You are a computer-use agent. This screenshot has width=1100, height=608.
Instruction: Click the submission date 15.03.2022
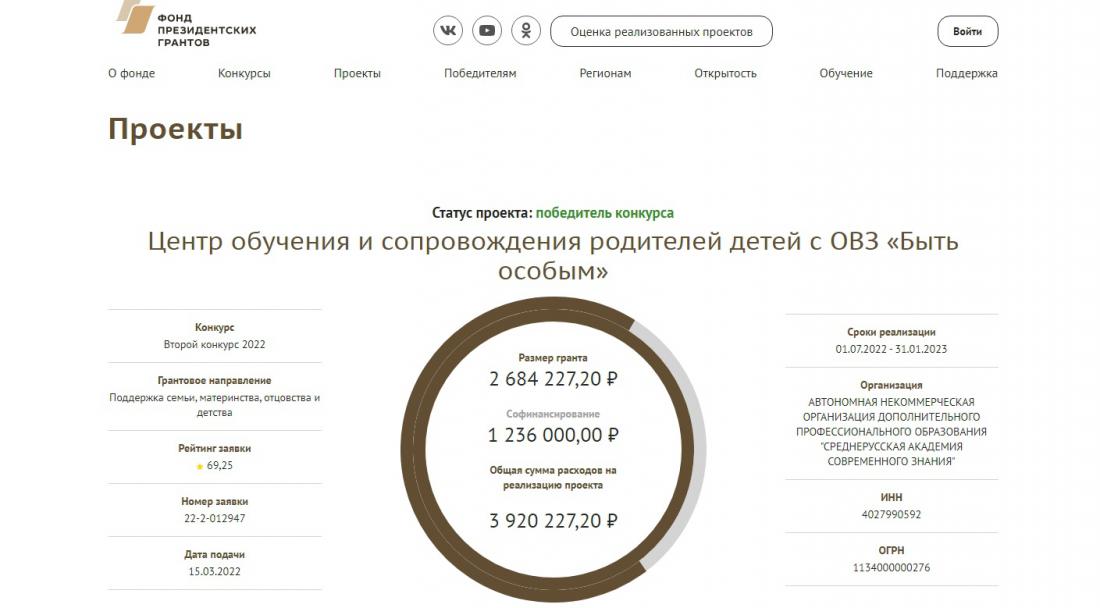point(215,572)
